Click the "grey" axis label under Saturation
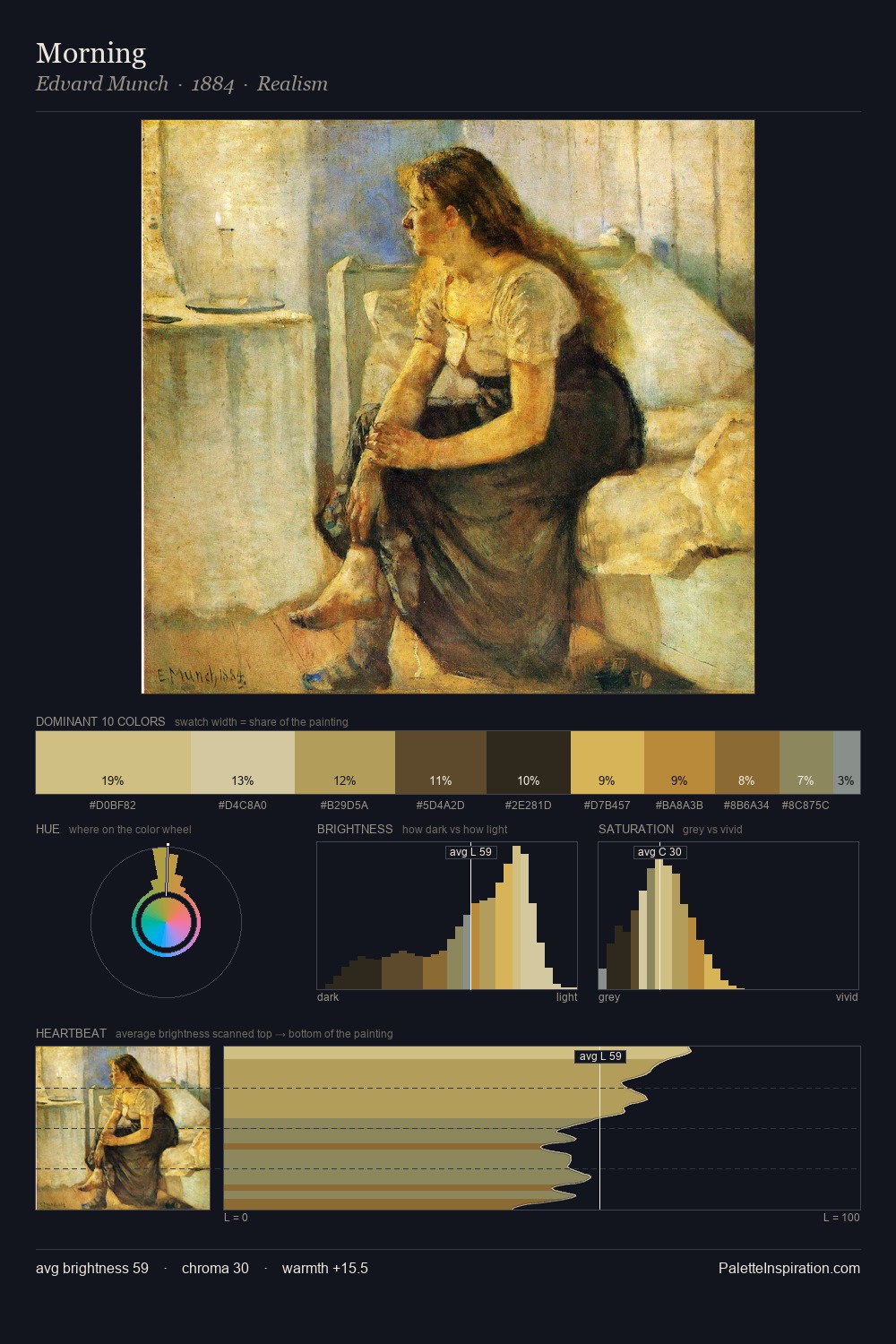This screenshot has width=896, height=1344. coord(609,997)
